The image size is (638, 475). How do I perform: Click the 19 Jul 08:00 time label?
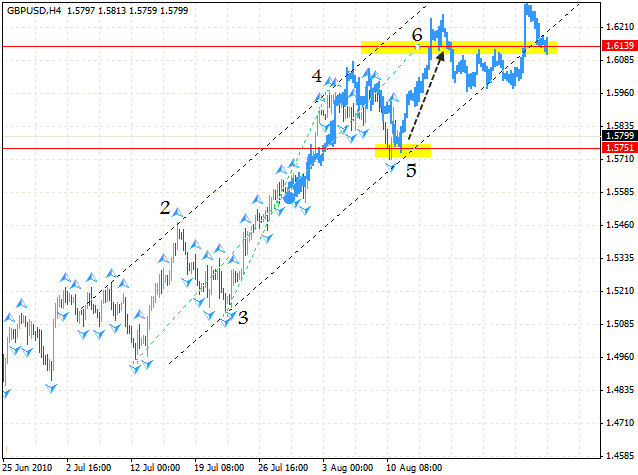[x=219, y=468]
